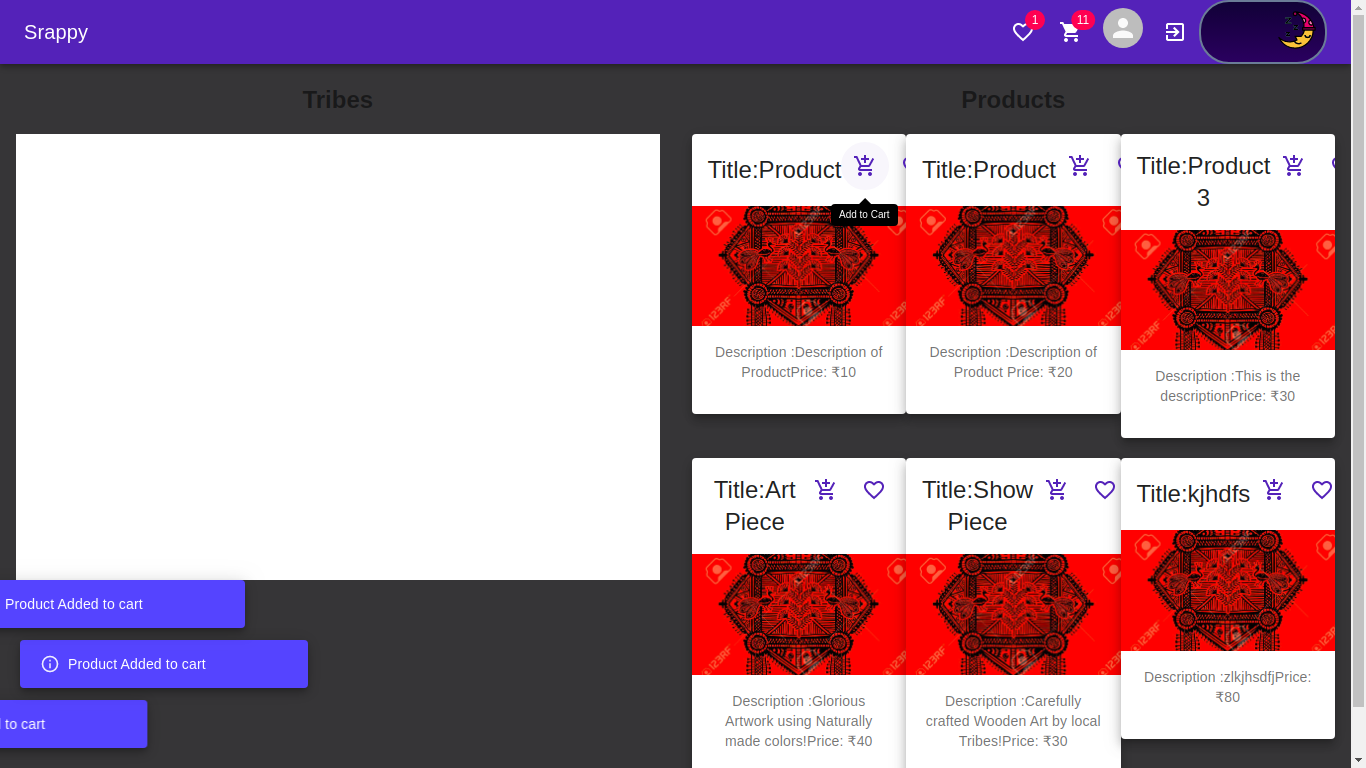Screen dimensions: 1366x768
Task: Add Product 3 to cart
Action: click(x=1293, y=166)
